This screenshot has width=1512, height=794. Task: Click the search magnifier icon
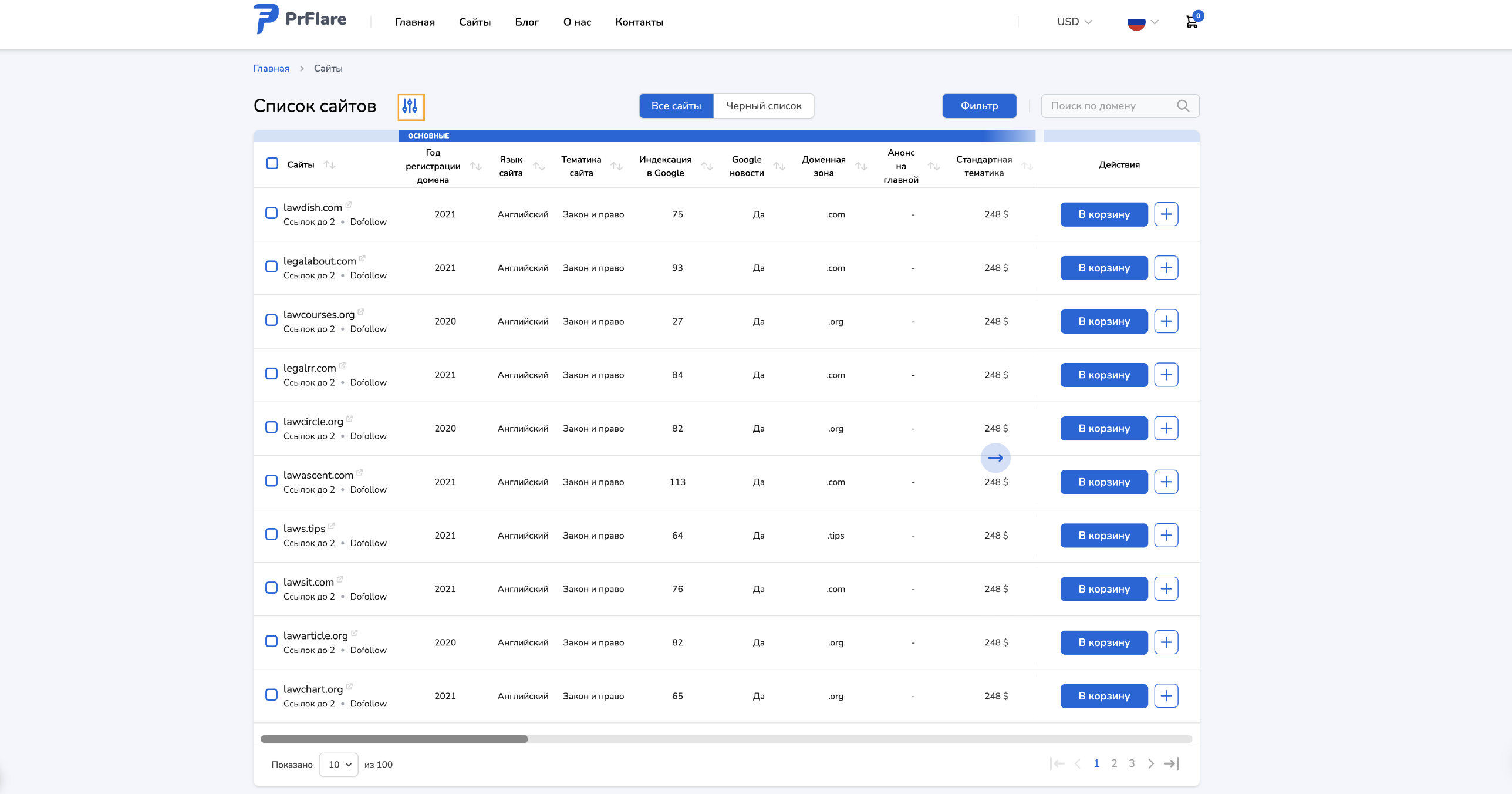(1183, 106)
